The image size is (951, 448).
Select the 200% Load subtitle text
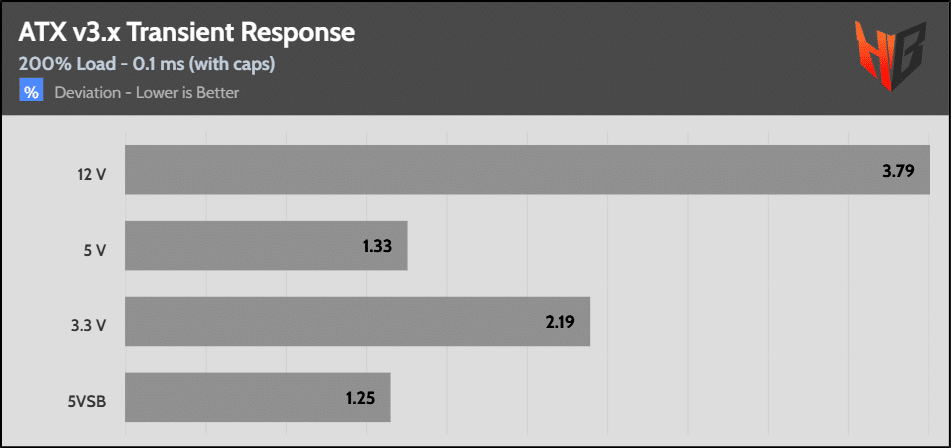[x=147, y=64]
